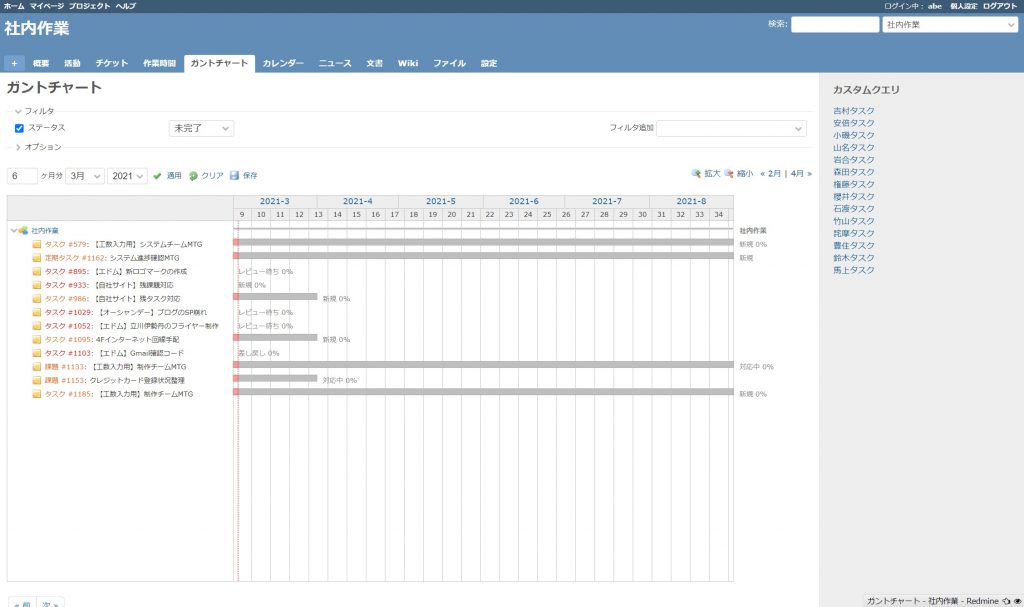This screenshot has height=607, width=1024.
Task: Open the プロジェクト top menu link
Action: coord(89,6)
